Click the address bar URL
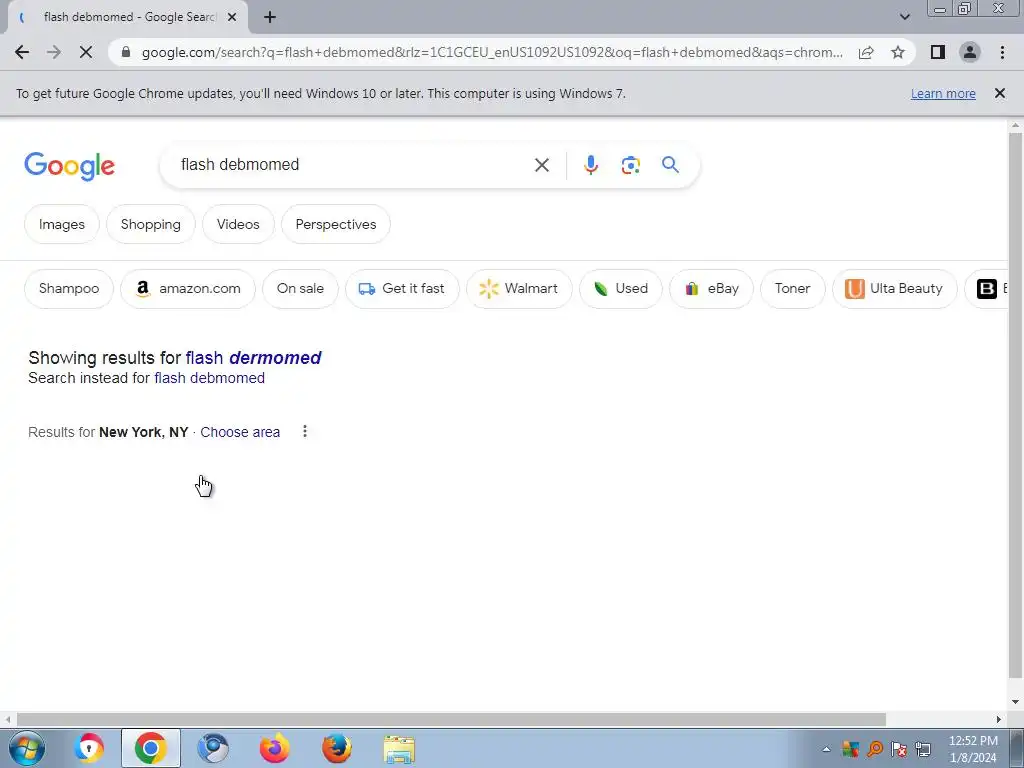This screenshot has width=1024, height=768. [x=492, y=52]
